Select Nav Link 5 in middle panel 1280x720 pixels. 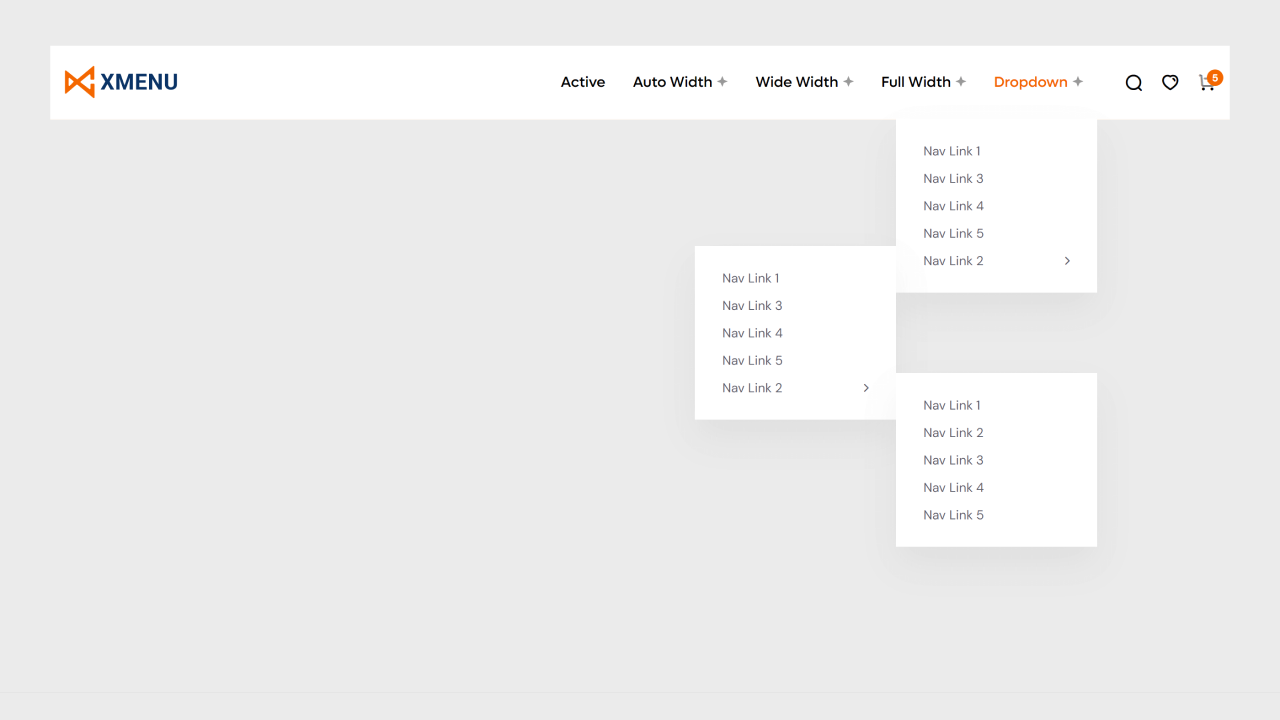[x=752, y=360]
